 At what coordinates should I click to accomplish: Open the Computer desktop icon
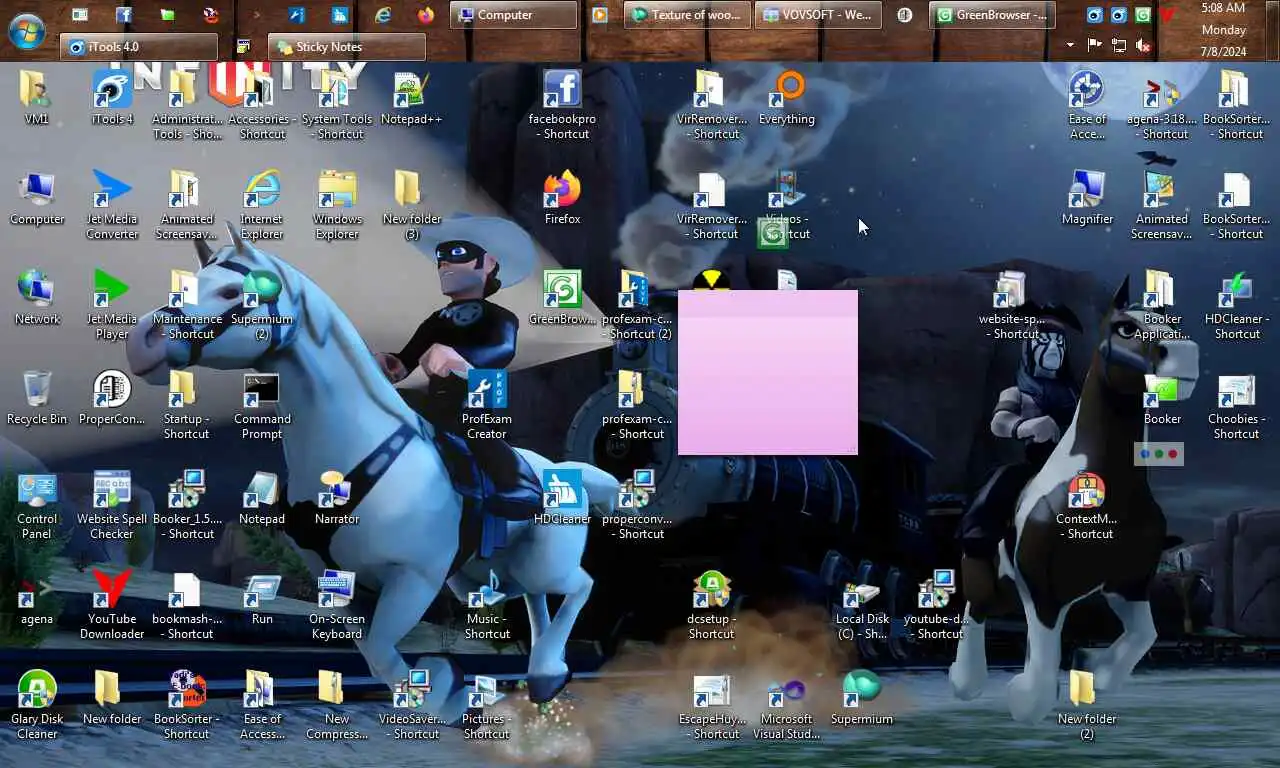pos(37,198)
